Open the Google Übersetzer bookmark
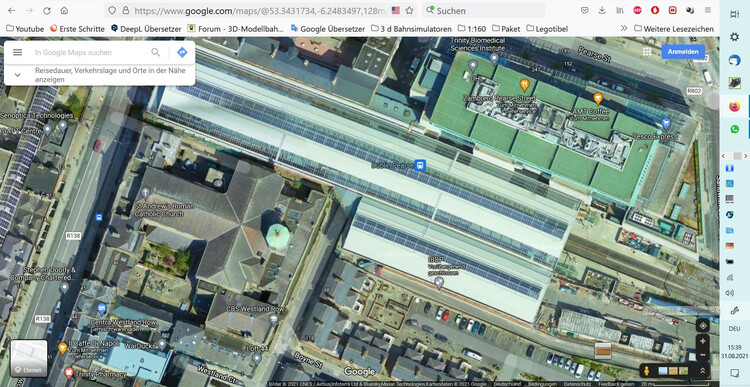The width and height of the screenshot is (750, 387). [327, 29]
